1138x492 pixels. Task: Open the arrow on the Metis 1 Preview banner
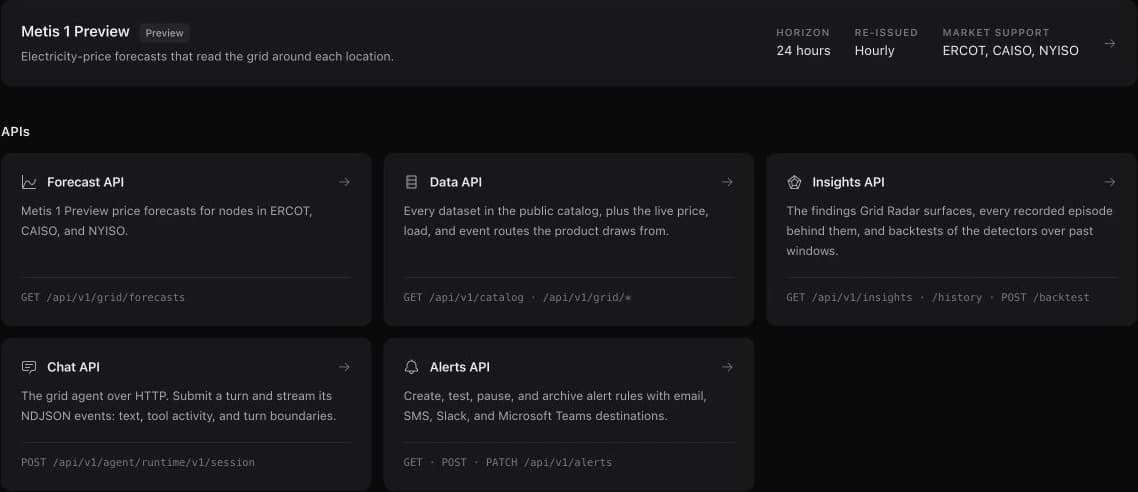click(x=1110, y=44)
